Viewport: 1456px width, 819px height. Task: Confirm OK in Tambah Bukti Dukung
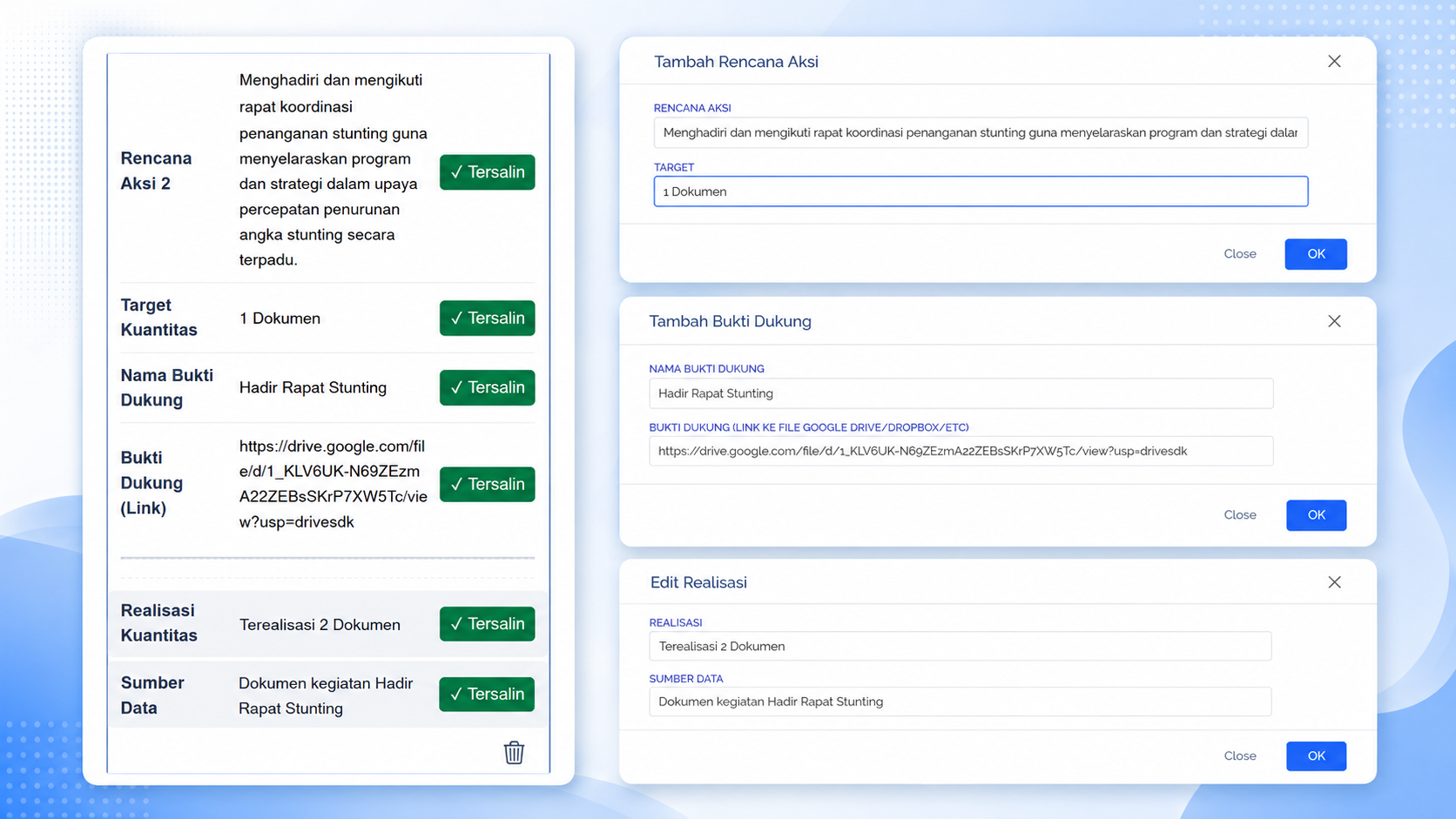(x=1316, y=515)
